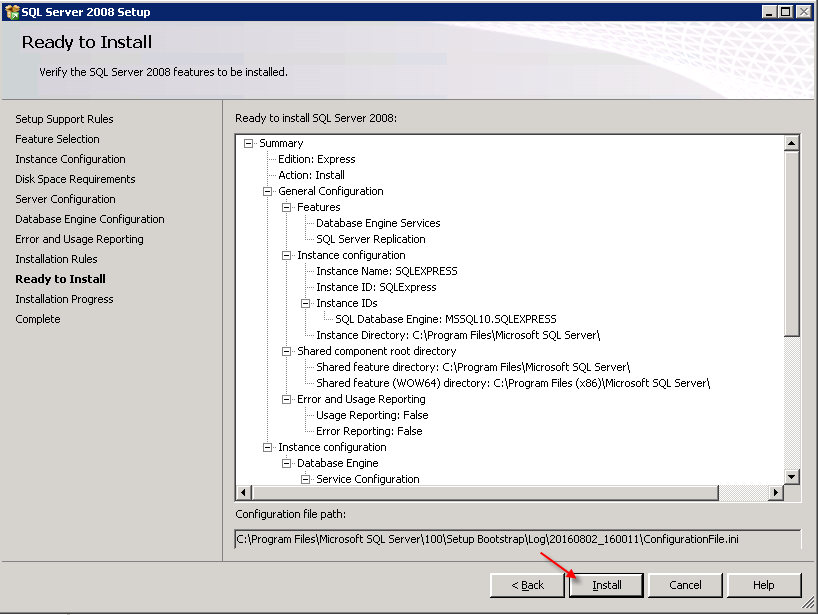Select 'Usage Reporting: False' row
The width and height of the screenshot is (818, 615).
tap(372, 415)
